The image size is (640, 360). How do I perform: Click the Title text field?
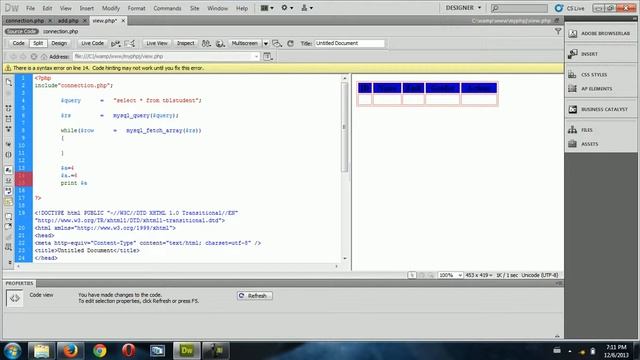tap(349, 43)
